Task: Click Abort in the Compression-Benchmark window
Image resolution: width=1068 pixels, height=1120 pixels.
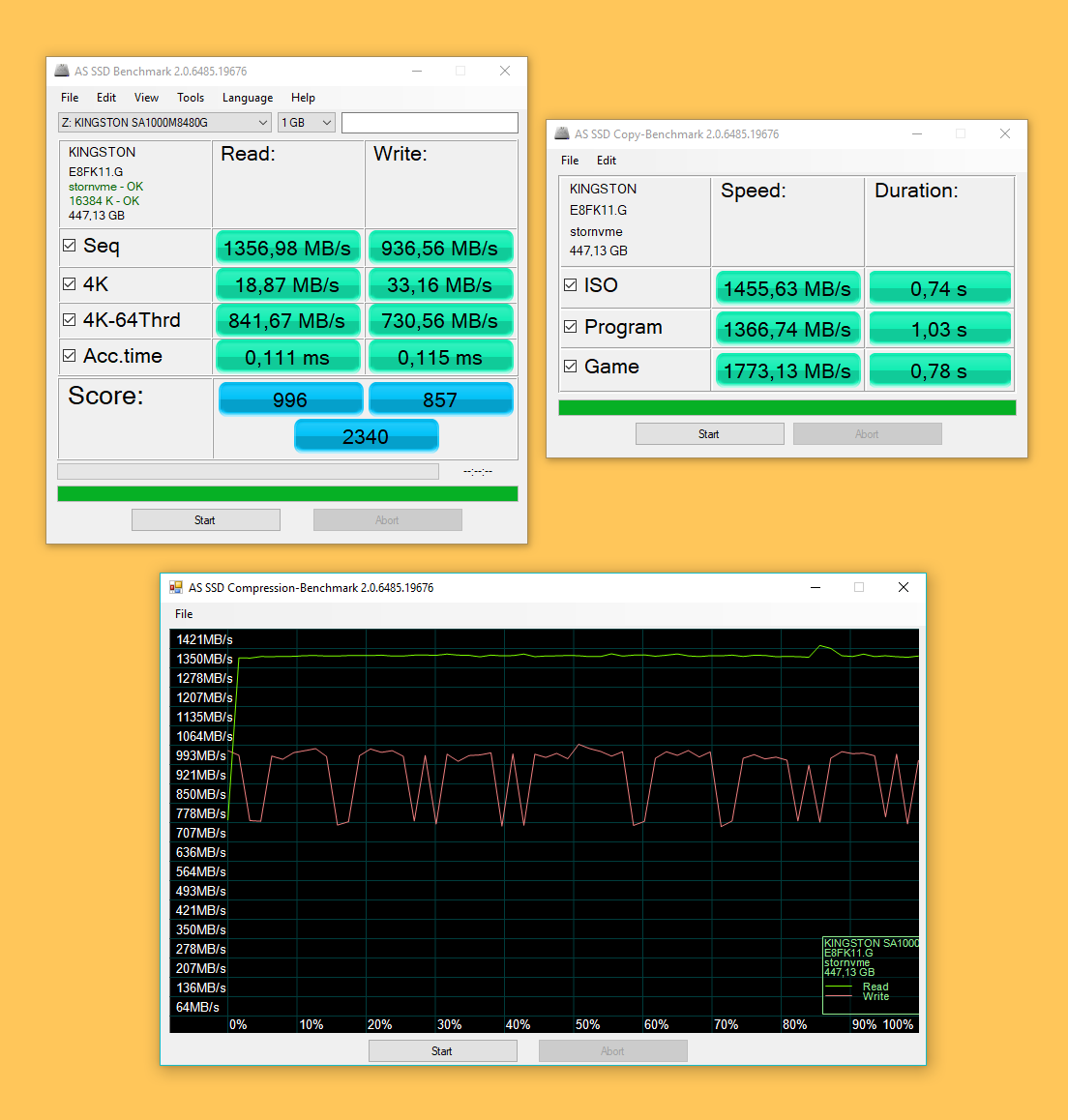Action: 613,1050
